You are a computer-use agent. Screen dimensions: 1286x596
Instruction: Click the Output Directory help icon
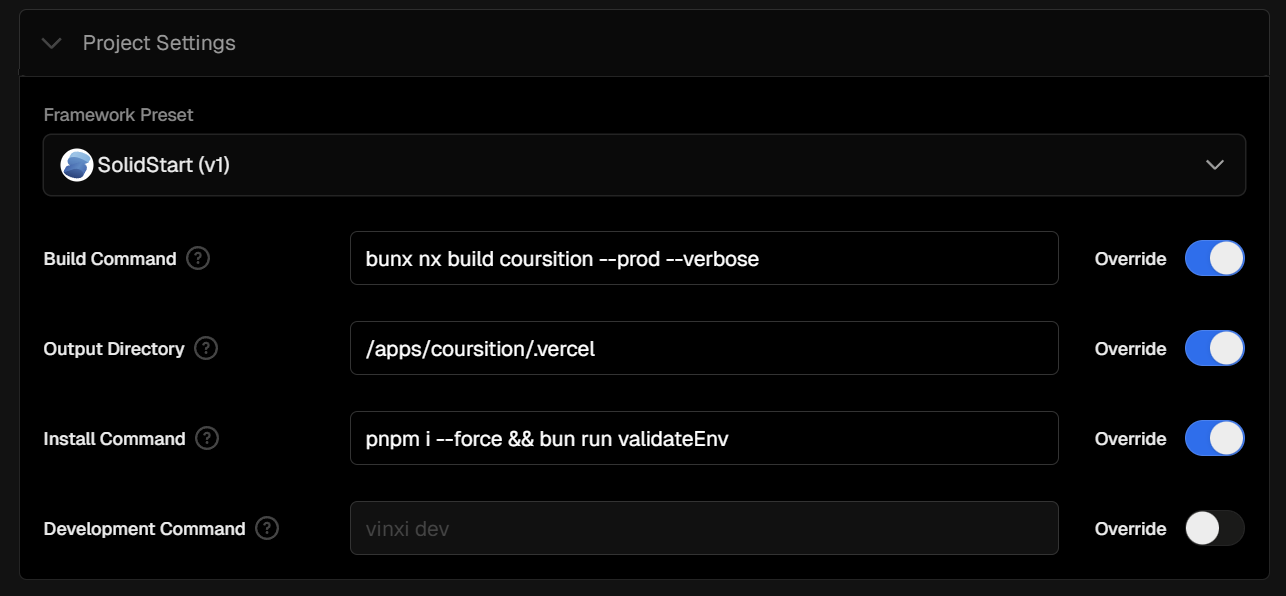206,349
